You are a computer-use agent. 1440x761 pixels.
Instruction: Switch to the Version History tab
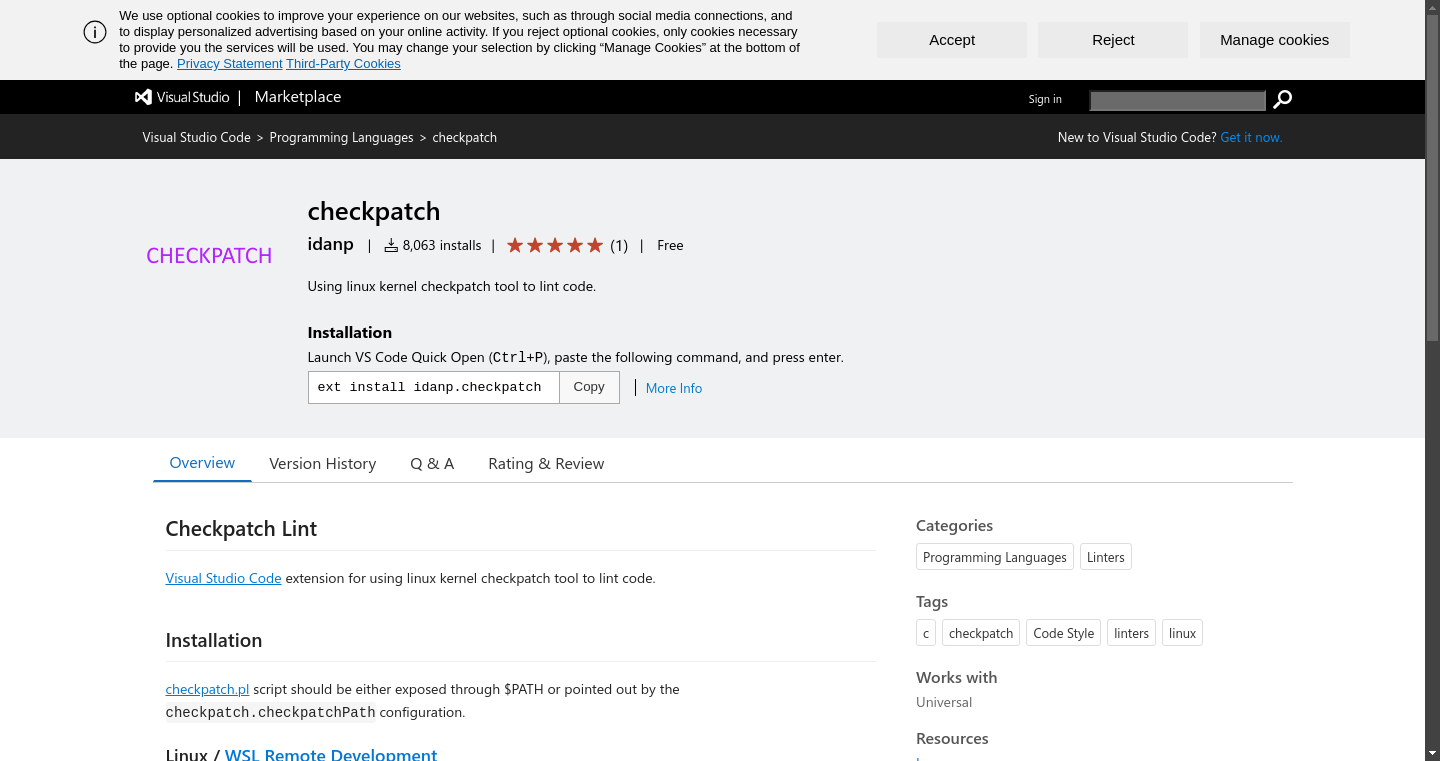coord(322,464)
